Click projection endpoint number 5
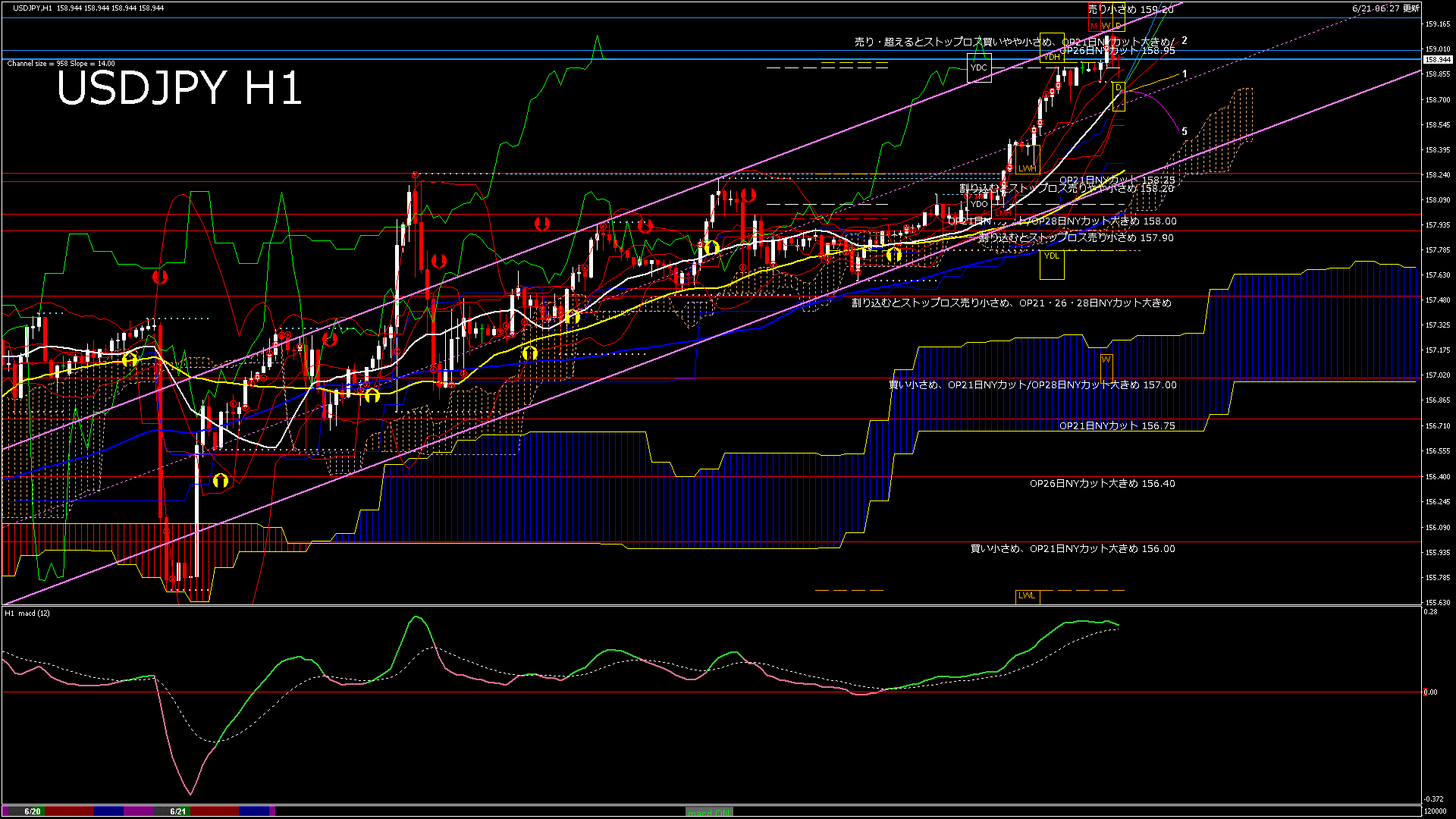Image resolution: width=1456 pixels, height=819 pixels. tap(1185, 132)
